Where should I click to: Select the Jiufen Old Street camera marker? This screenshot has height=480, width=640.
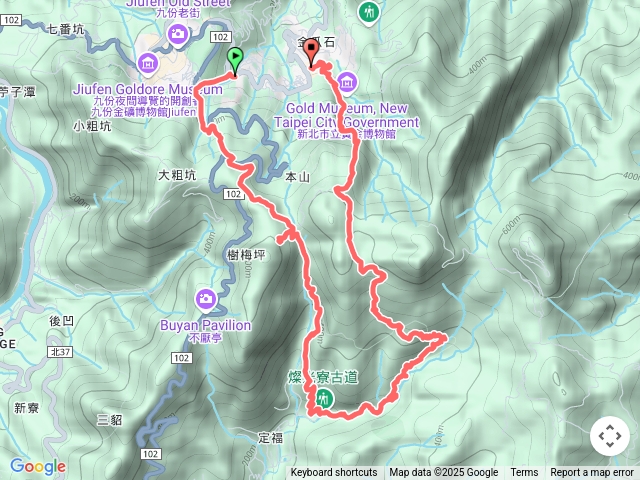tap(178, 35)
